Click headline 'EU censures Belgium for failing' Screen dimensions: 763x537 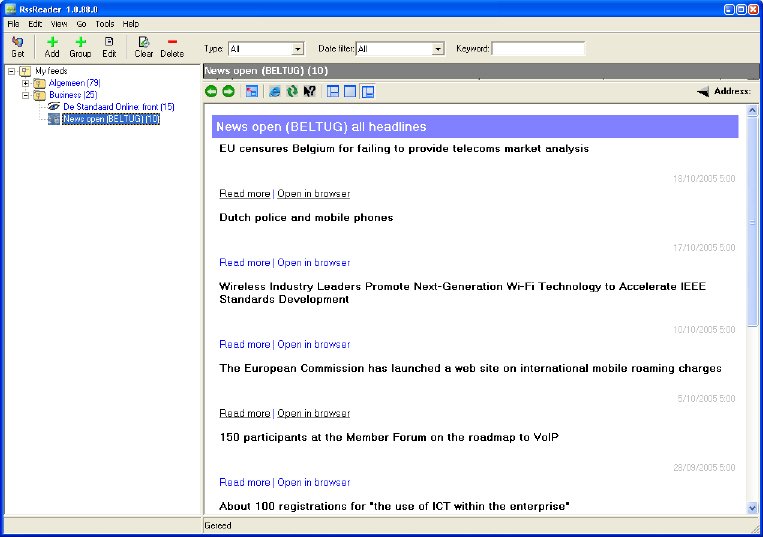(404, 148)
